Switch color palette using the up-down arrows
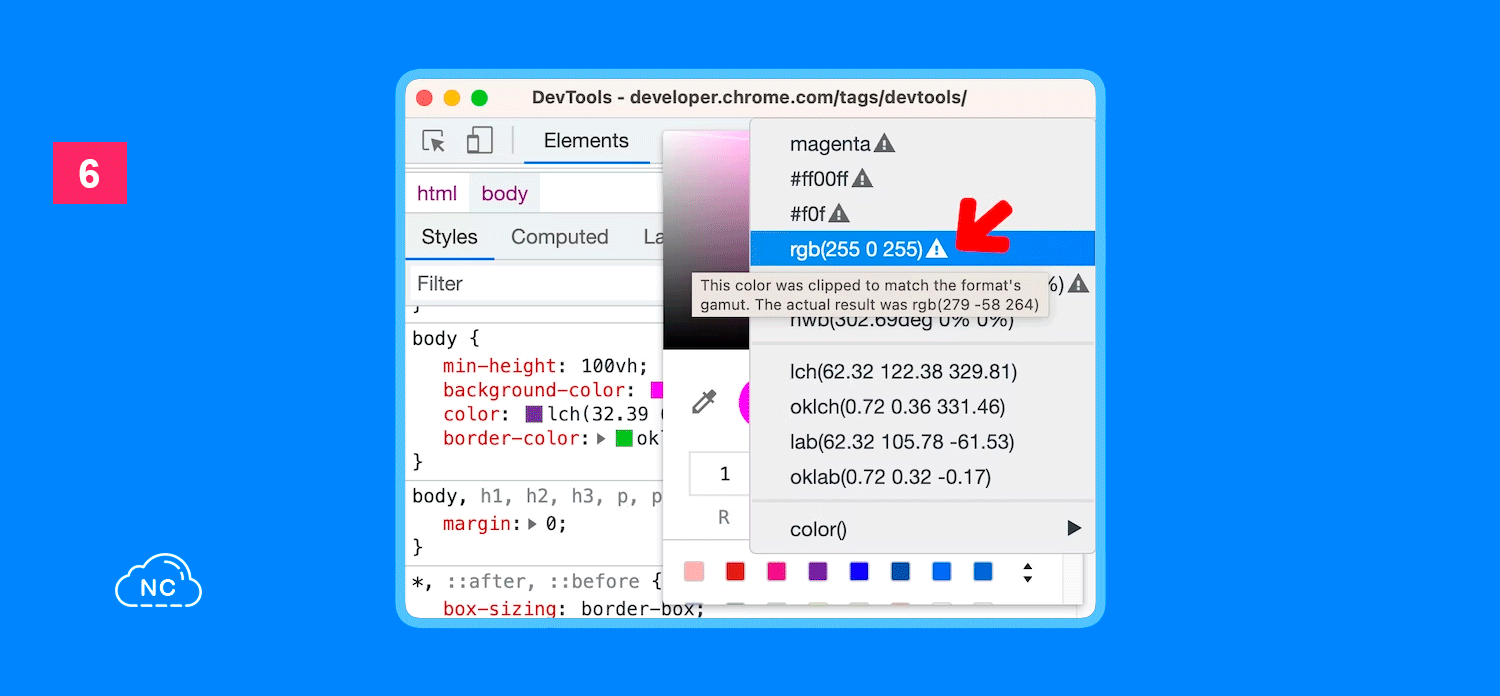This screenshot has height=696, width=1500. [1027, 573]
